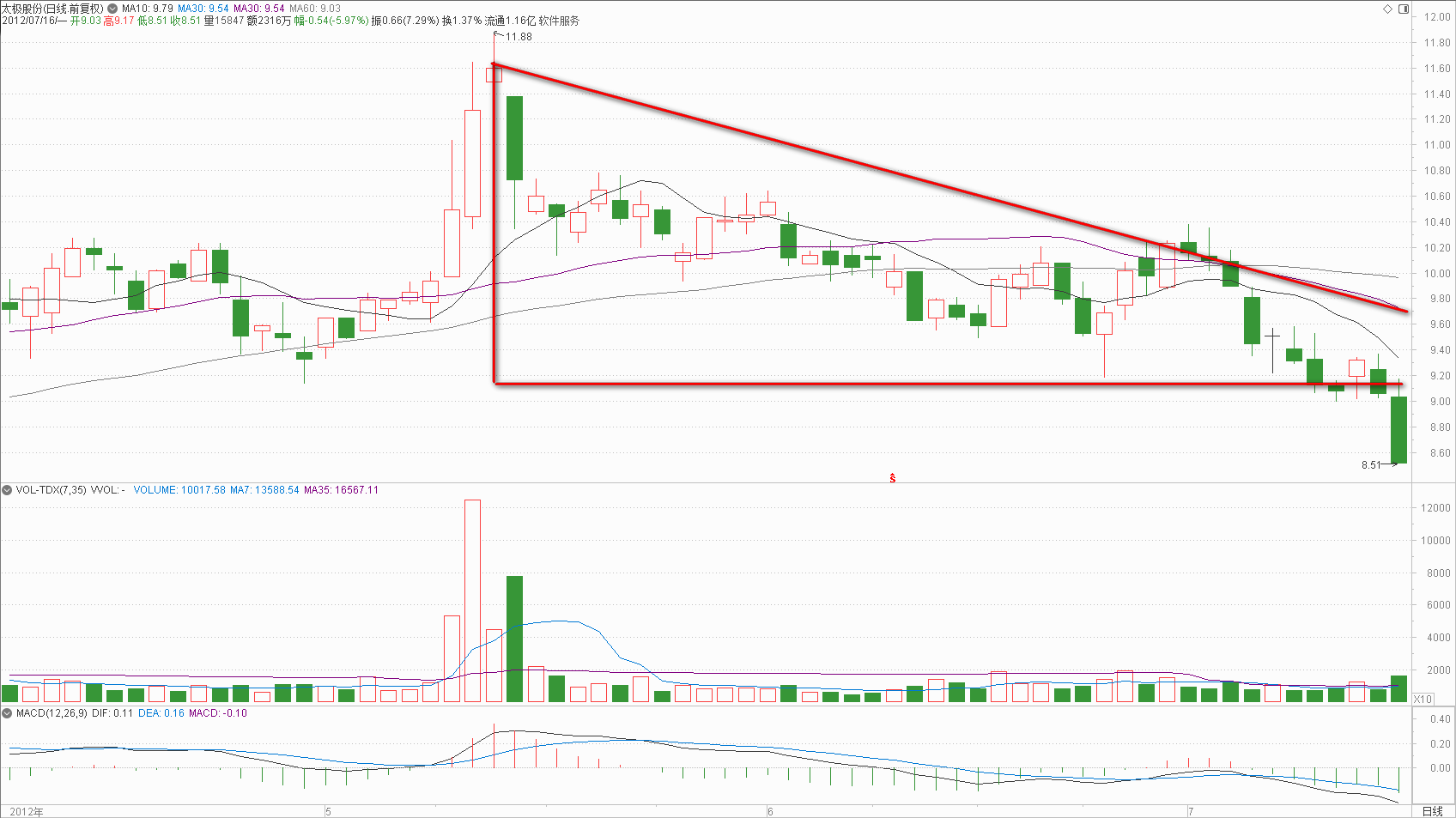Open MACD indicator dropdown arrow
This screenshot has height=818, width=1456.
7,713
